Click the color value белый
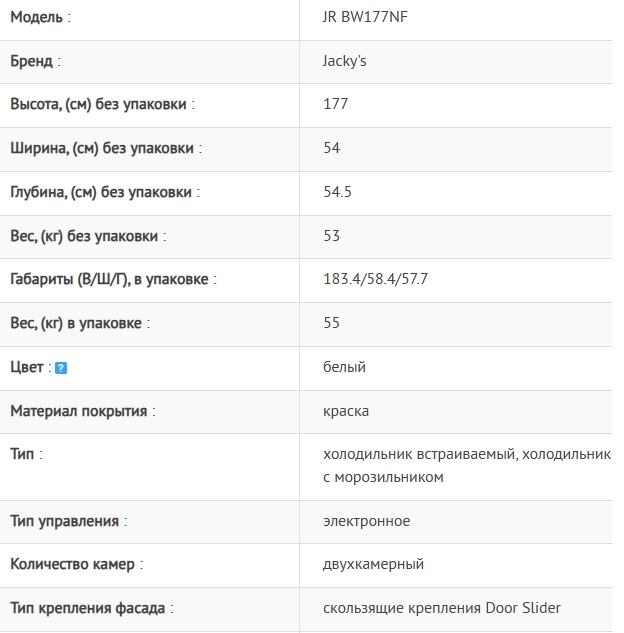 coord(345,367)
